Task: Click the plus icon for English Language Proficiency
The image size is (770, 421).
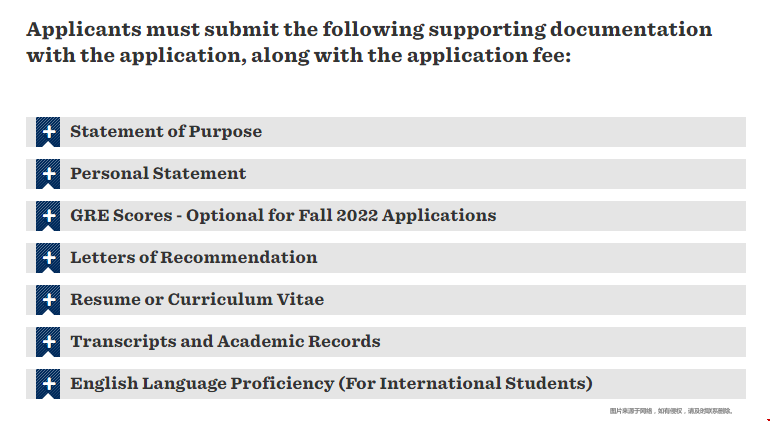Action: tap(48, 384)
